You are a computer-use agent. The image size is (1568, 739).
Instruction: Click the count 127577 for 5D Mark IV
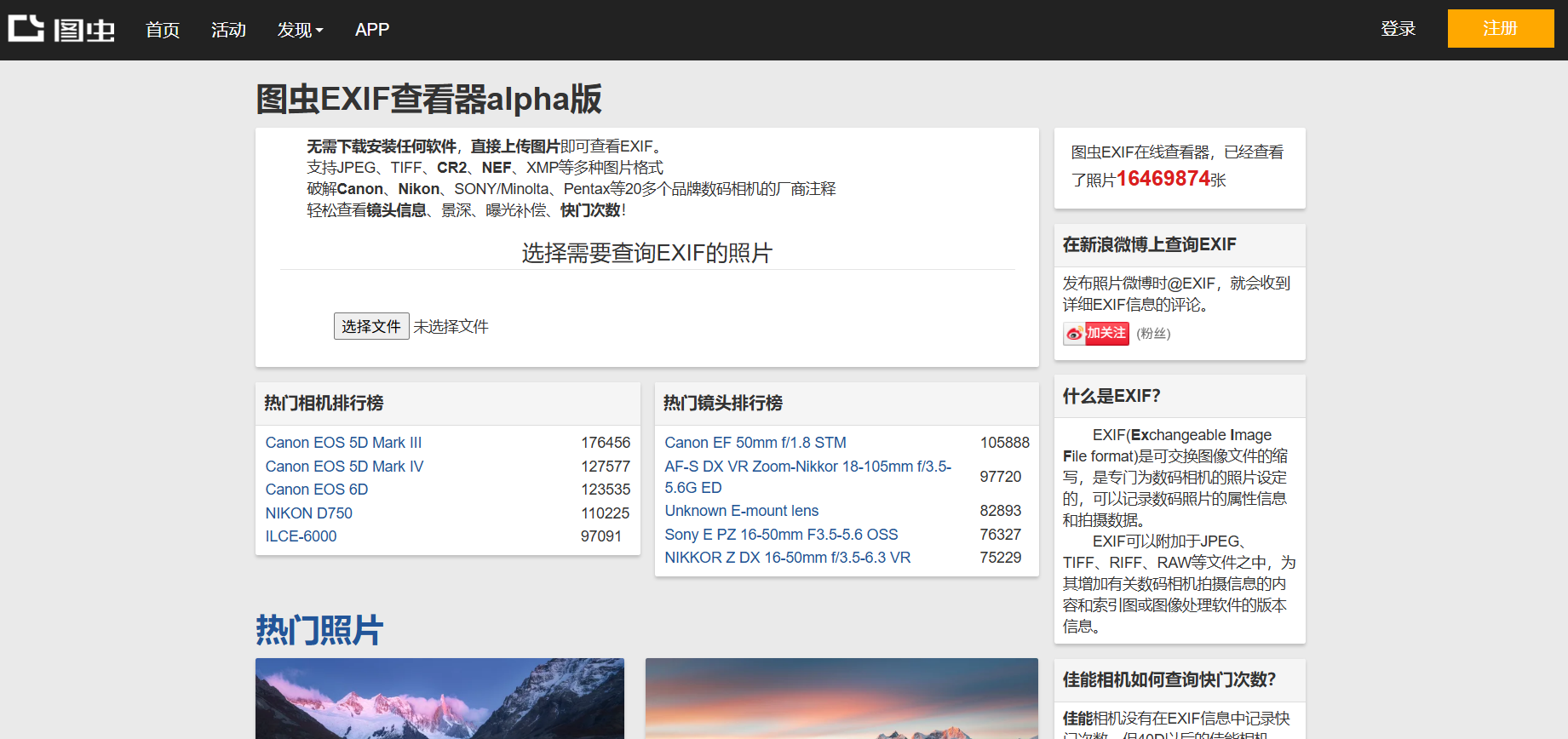click(x=606, y=467)
